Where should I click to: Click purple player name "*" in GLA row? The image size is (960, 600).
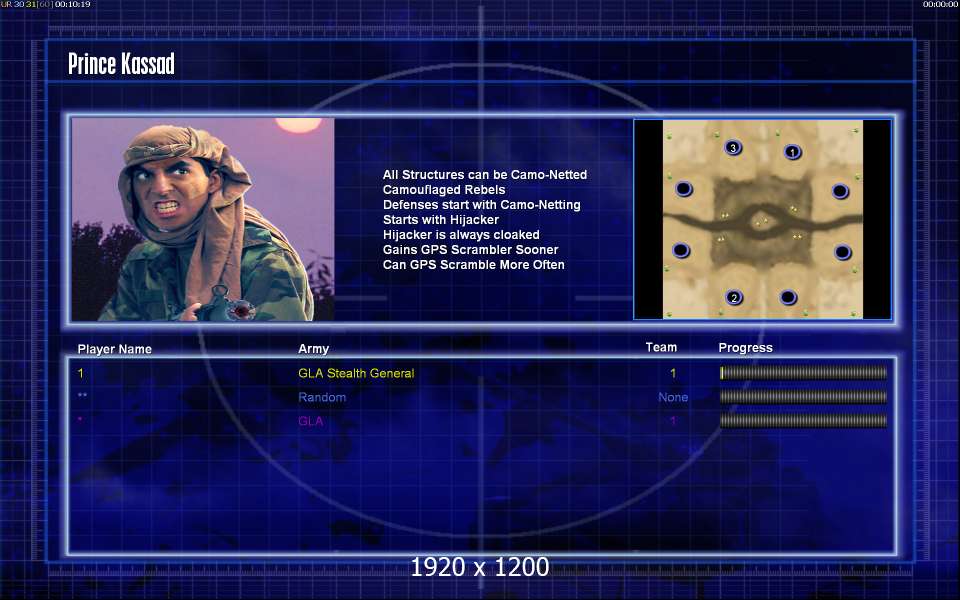pyautogui.click(x=80, y=420)
